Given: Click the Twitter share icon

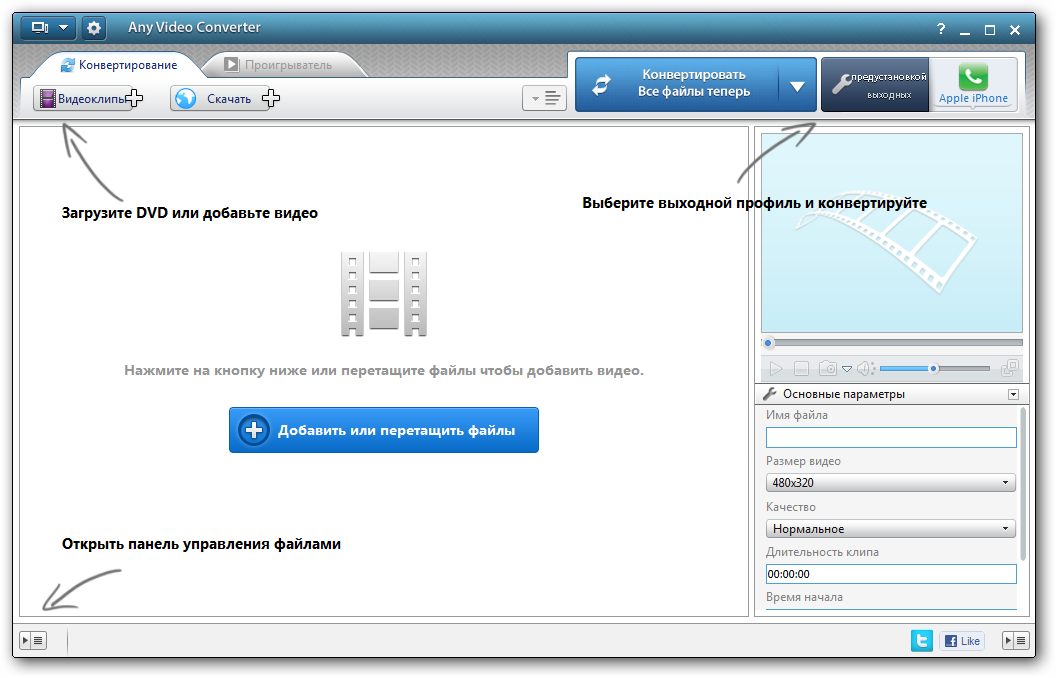Looking at the screenshot, I should click(921, 641).
